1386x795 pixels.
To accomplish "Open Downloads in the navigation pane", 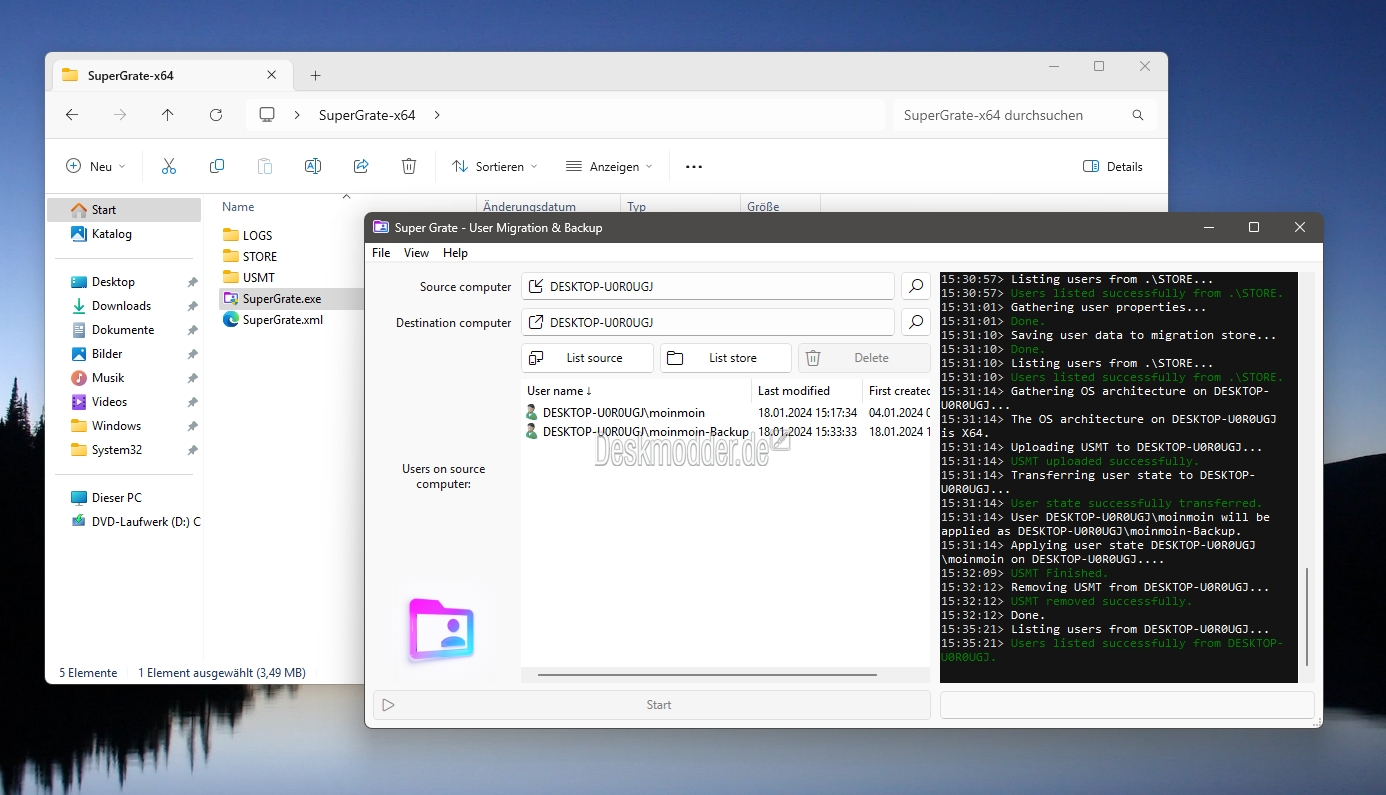I will click(121, 306).
